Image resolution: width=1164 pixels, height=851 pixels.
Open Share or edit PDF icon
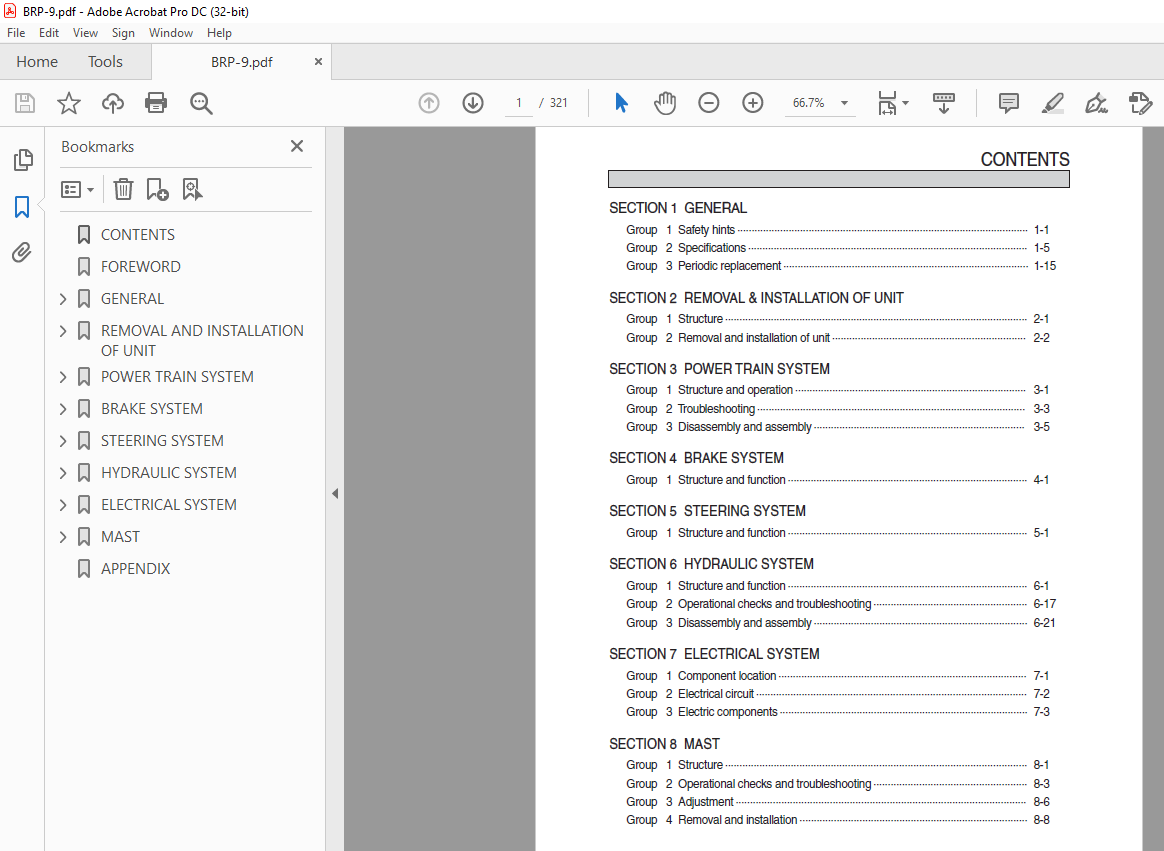(1140, 103)
